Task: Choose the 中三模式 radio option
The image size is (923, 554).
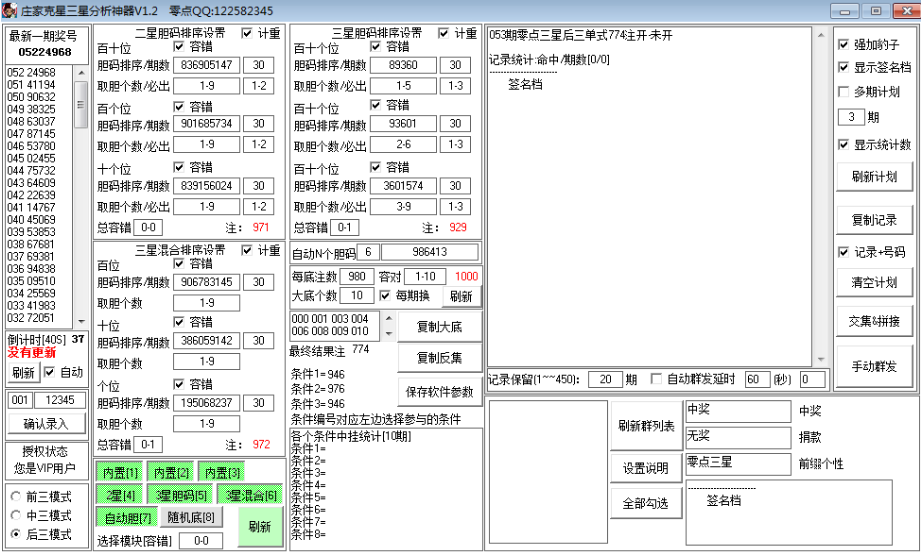Action: click(x=15, y=515)
